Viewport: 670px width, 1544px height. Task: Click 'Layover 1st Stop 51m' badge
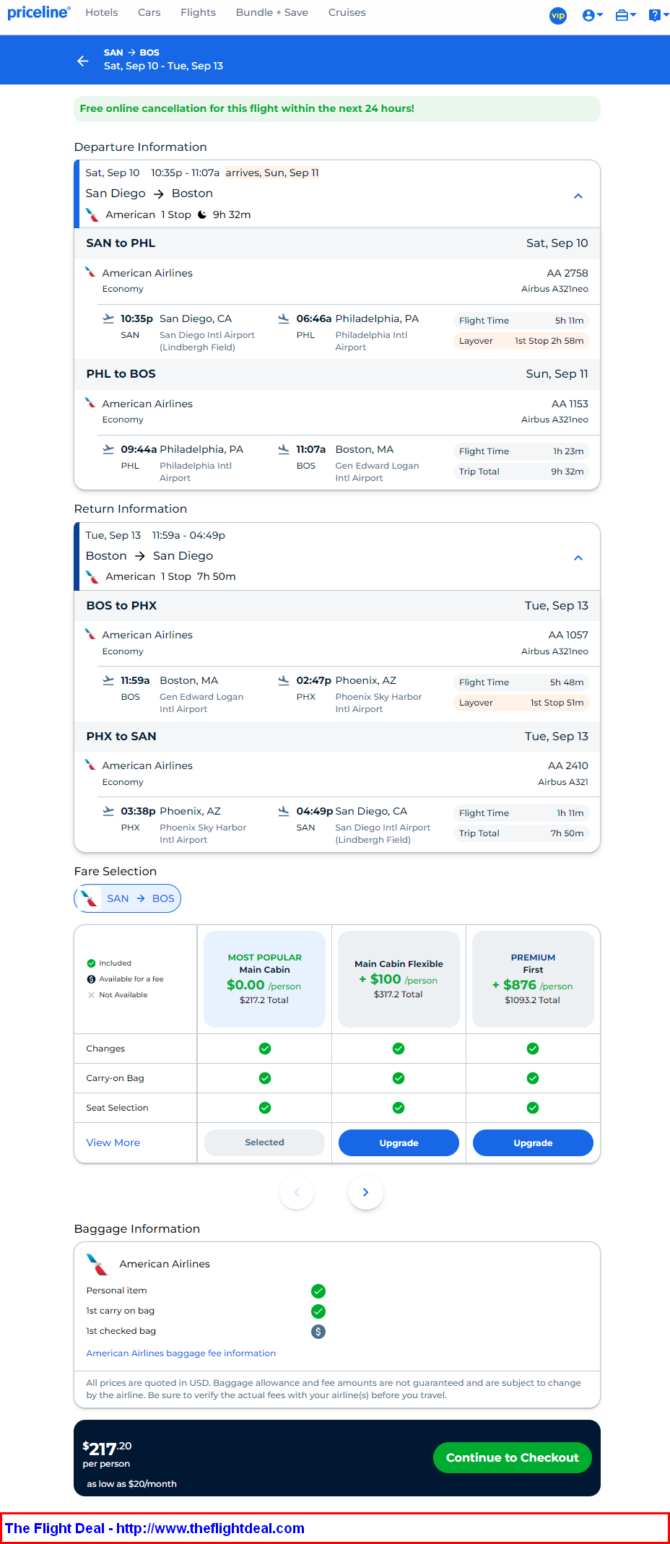(521, 703)
